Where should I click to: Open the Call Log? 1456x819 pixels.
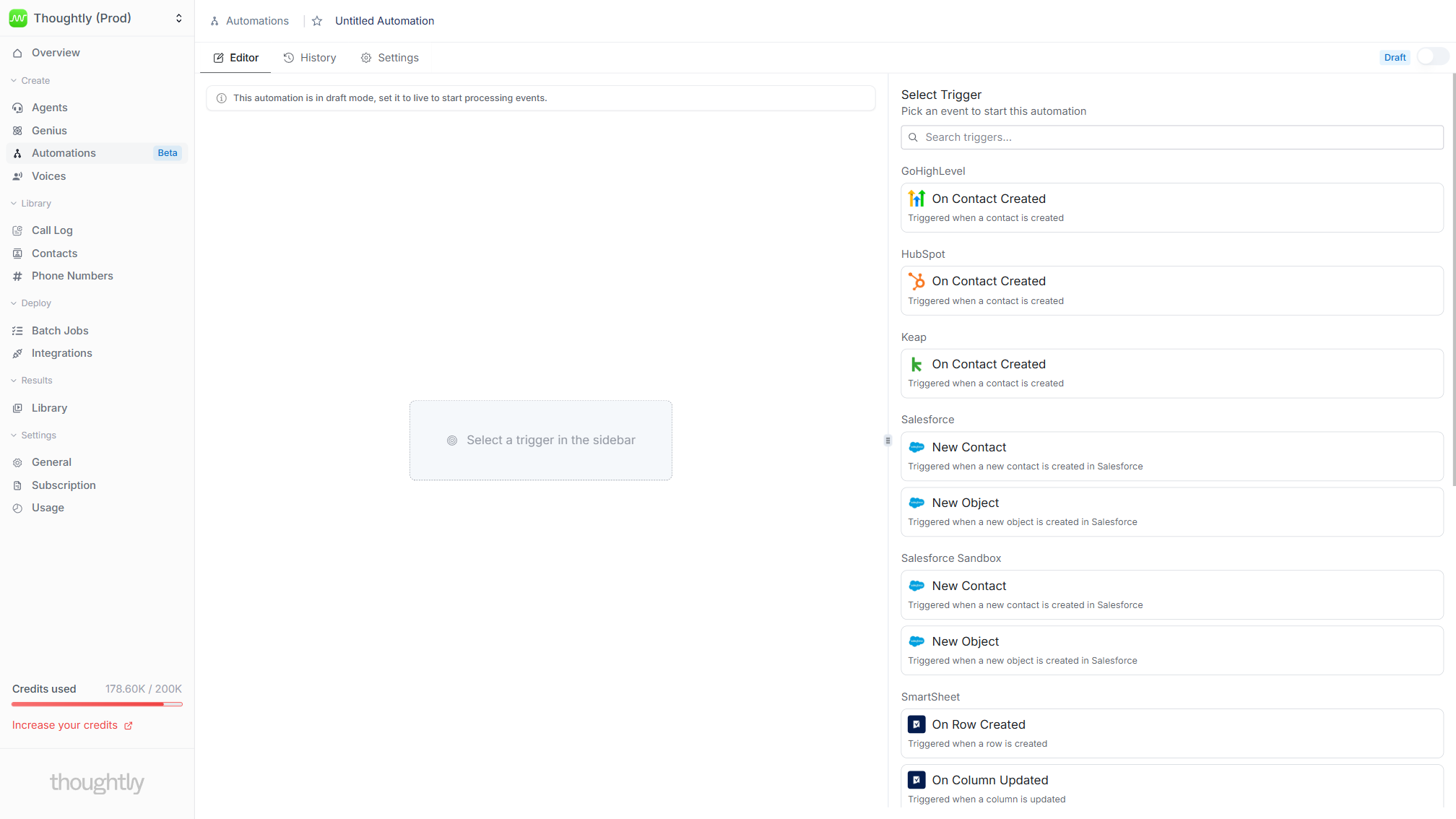(x=52, y=230)
